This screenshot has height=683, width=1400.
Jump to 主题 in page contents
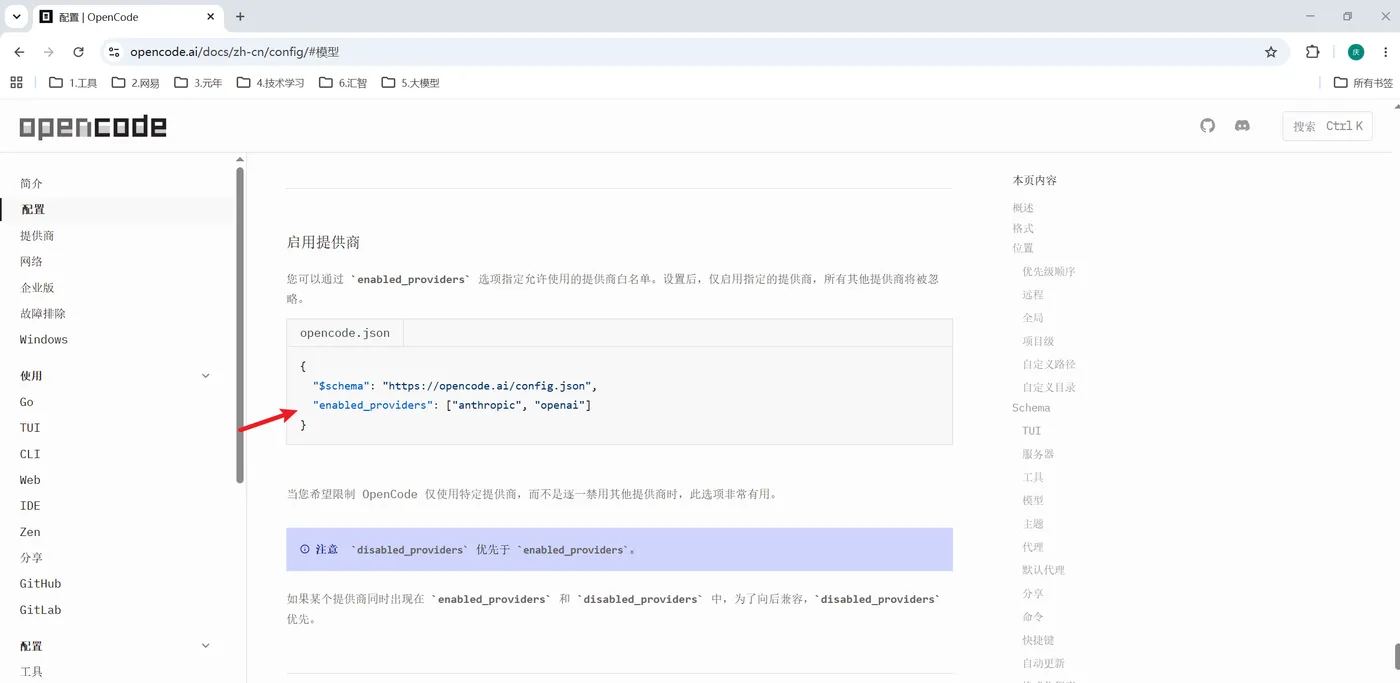(x=1033, y=524)
